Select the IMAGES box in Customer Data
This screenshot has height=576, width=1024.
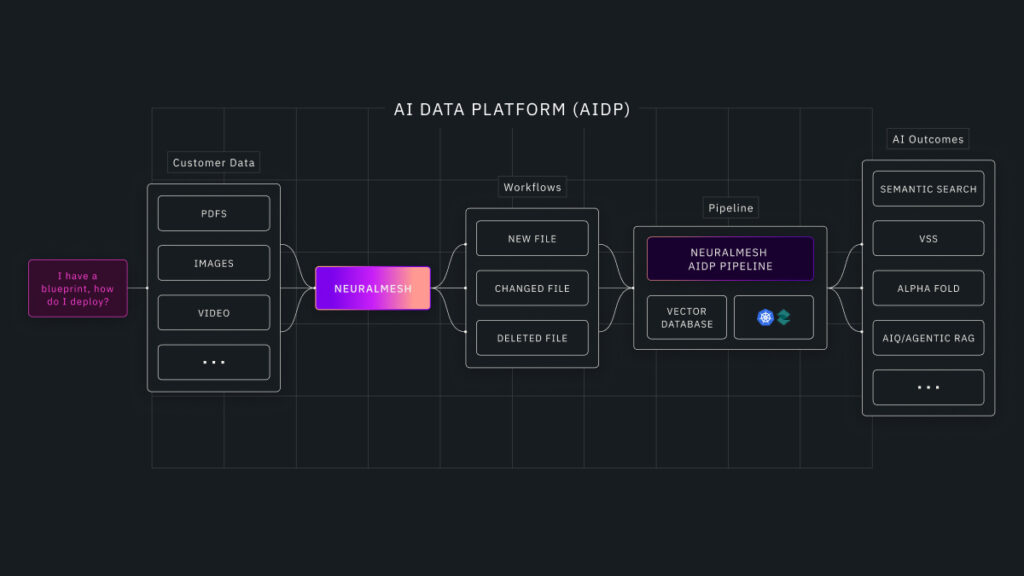point(214,263)
